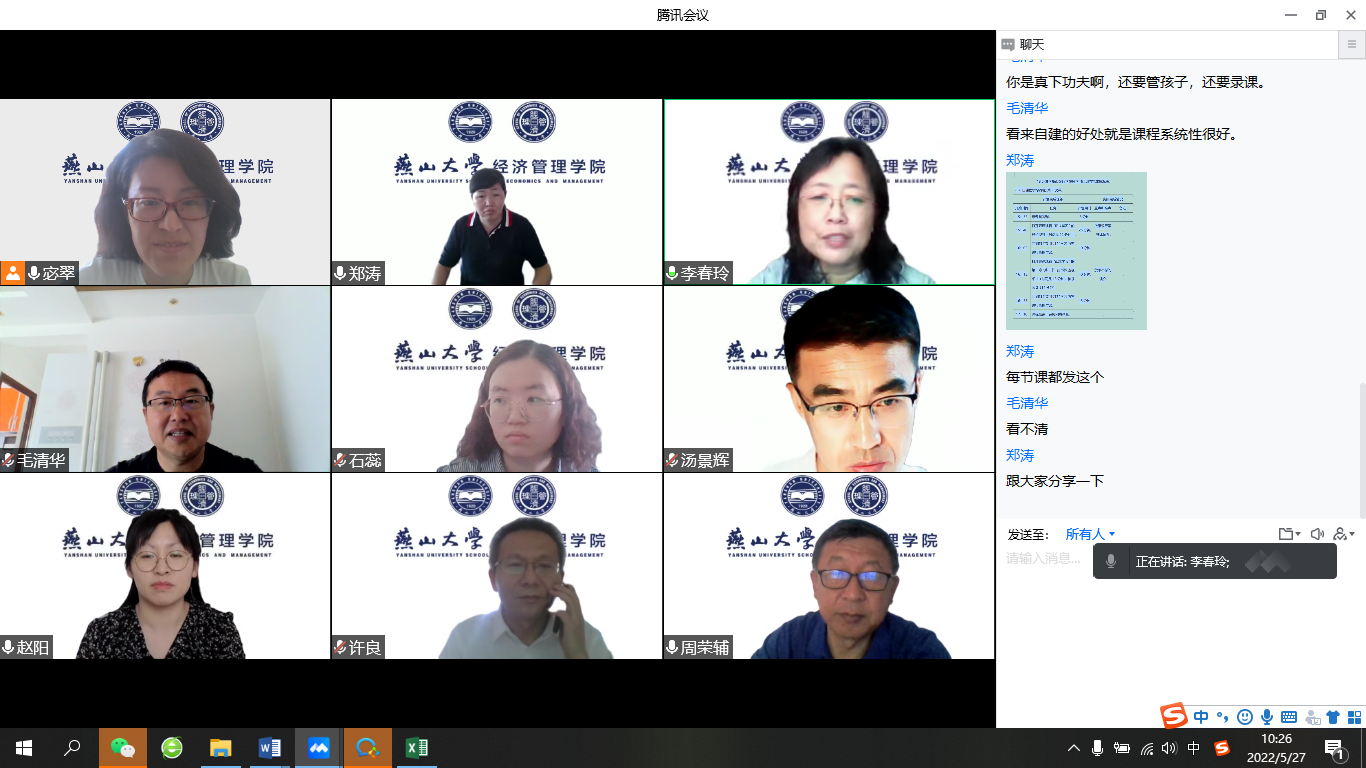The height and width of the screenshot is (768, 1366).
Task: Toggle Sogou Chinese/English mode 中 button
Action: [1201, 717]
